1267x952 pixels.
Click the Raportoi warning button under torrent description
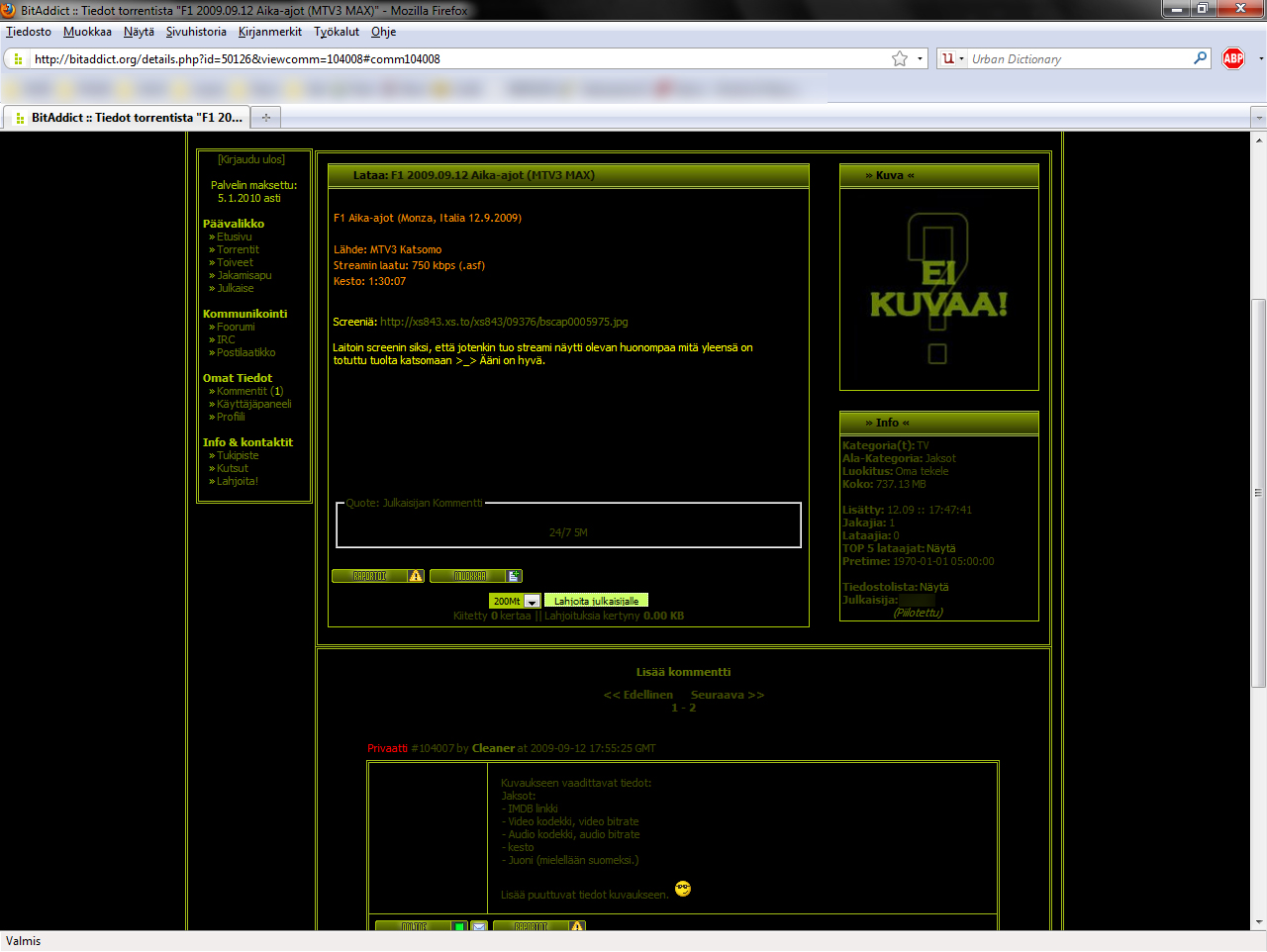click(377, 576)
